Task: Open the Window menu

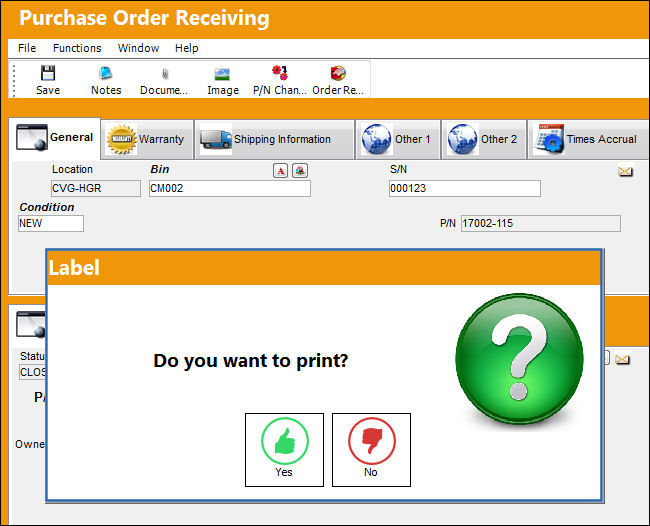Action: (x=138, y=48)
